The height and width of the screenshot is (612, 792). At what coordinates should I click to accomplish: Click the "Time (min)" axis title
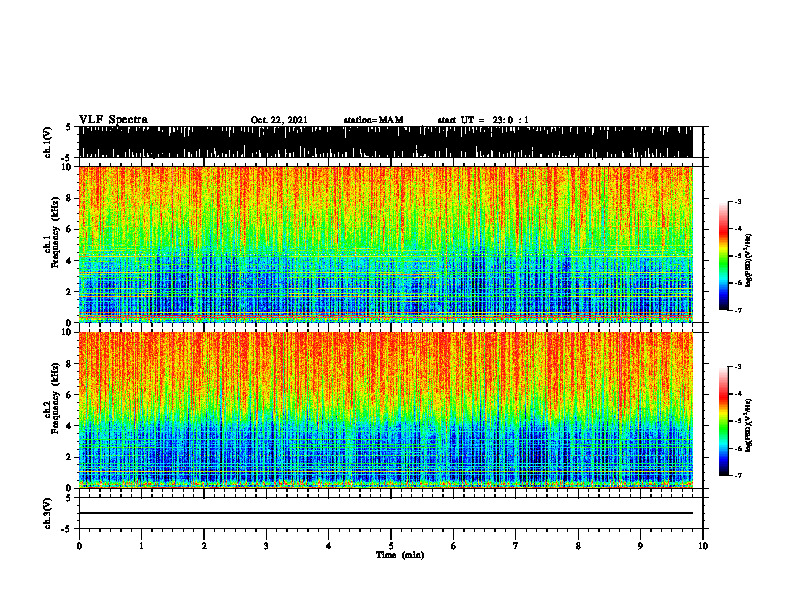coord(400,555)
